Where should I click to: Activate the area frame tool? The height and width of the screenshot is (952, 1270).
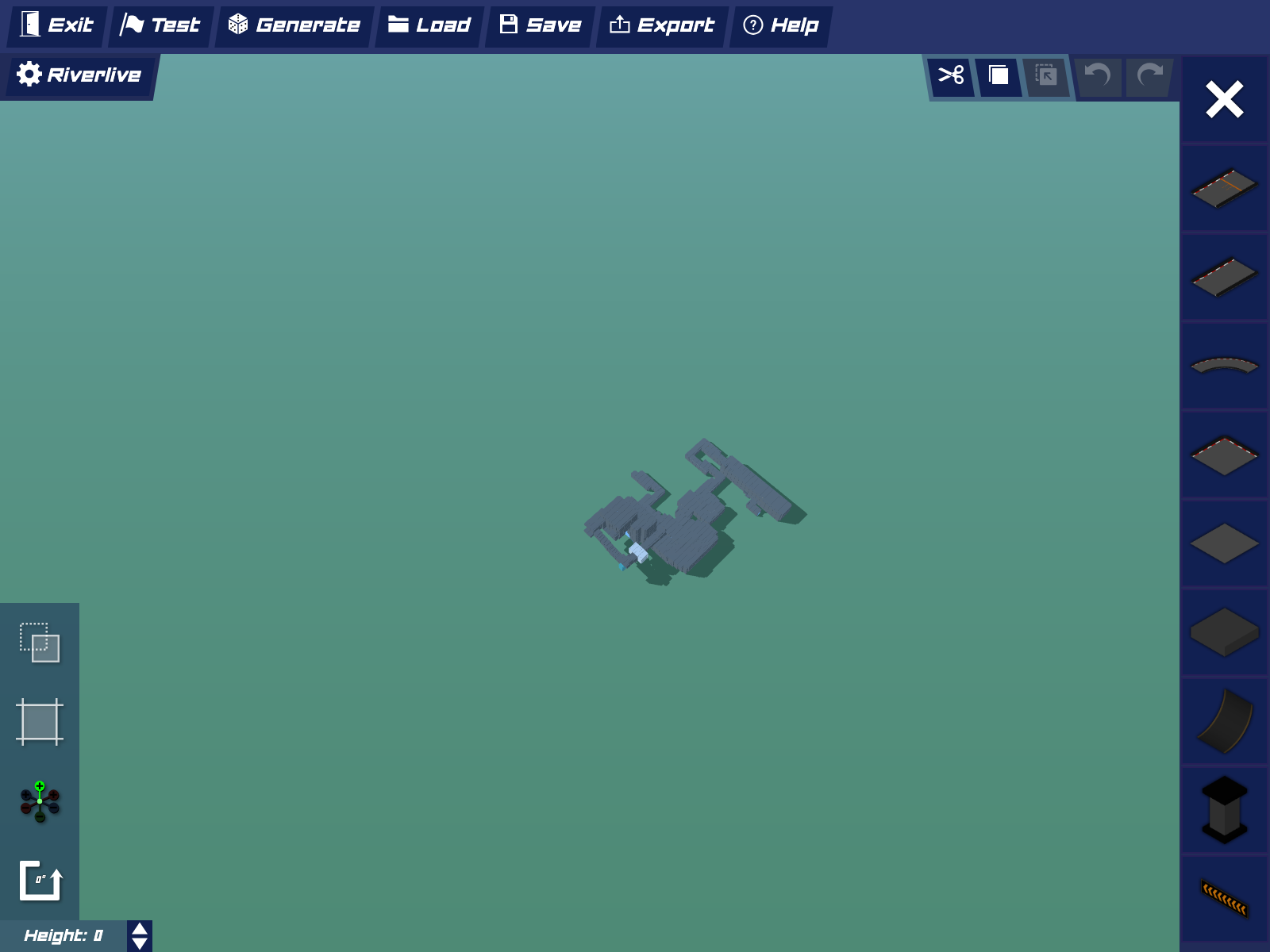coord(40,722)
